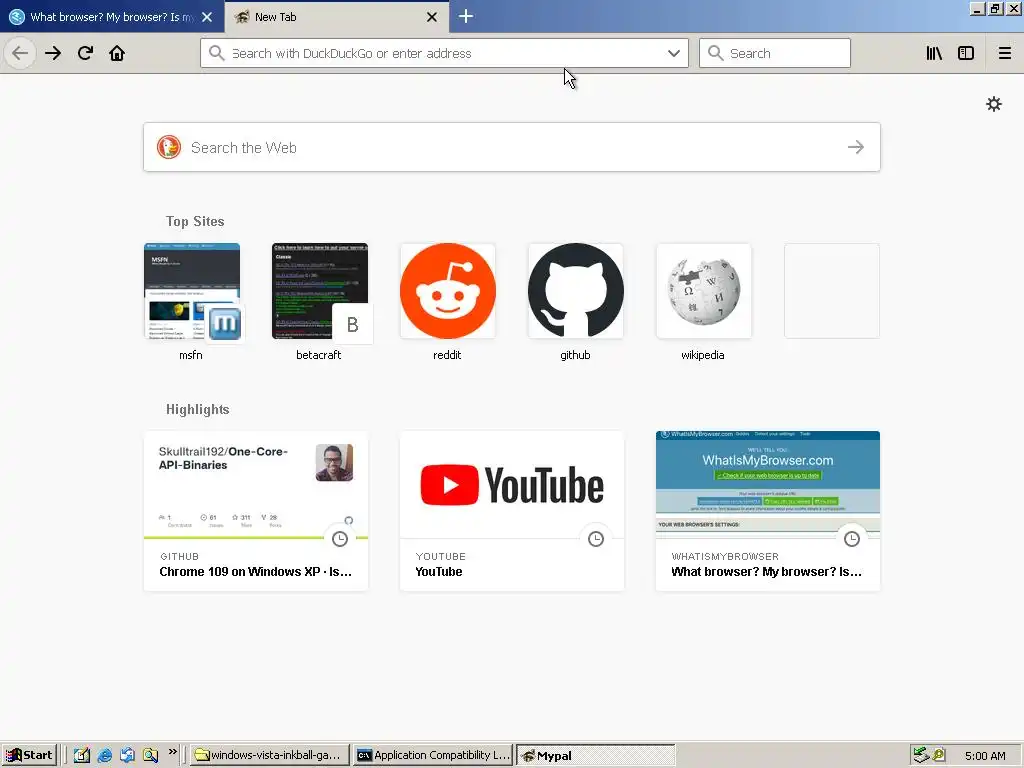Expand the quick launch overflow chevron
The image size is (1024, 768).
[172, 752]
